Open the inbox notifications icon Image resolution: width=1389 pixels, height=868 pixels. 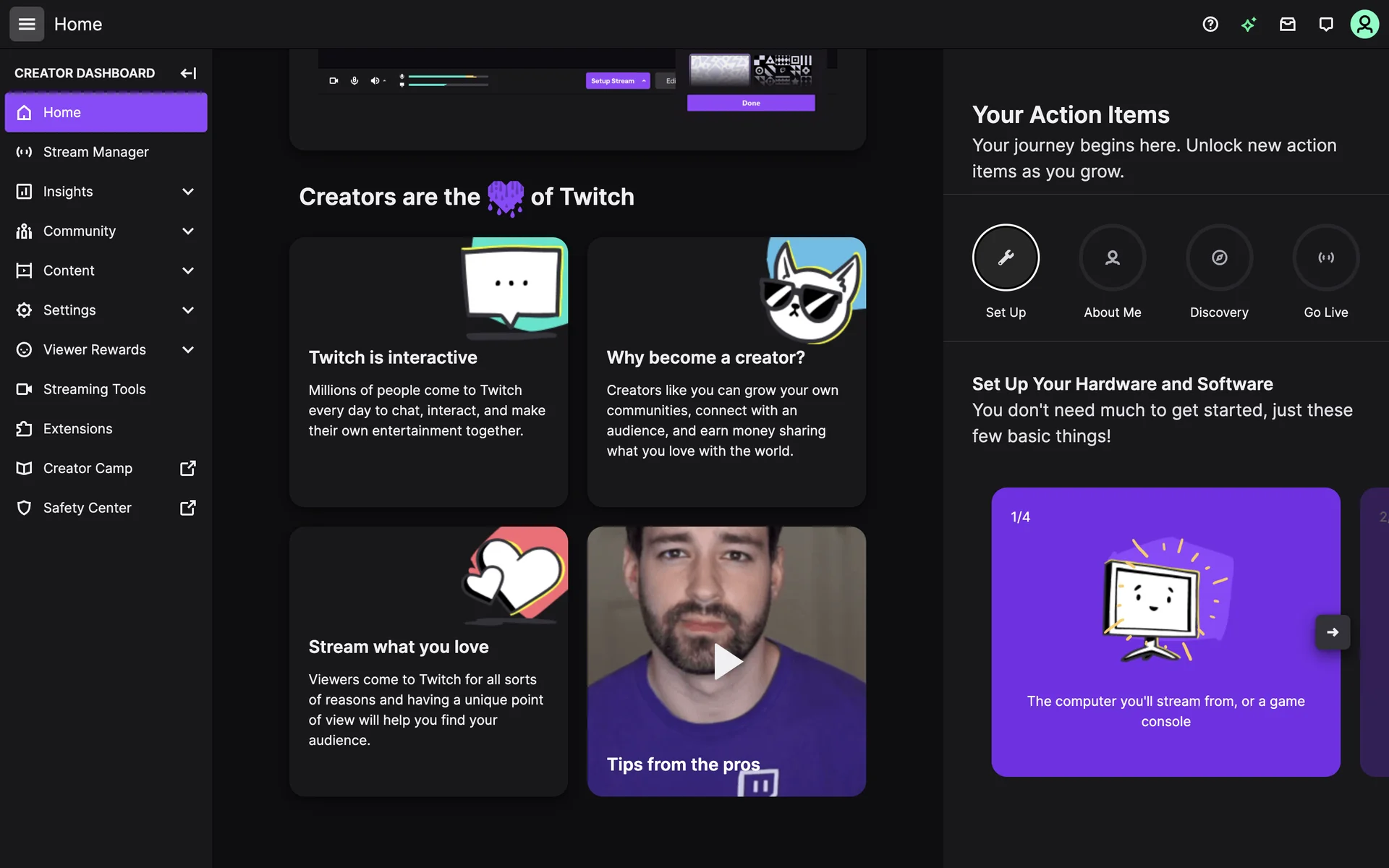(x=1288, y=24)
